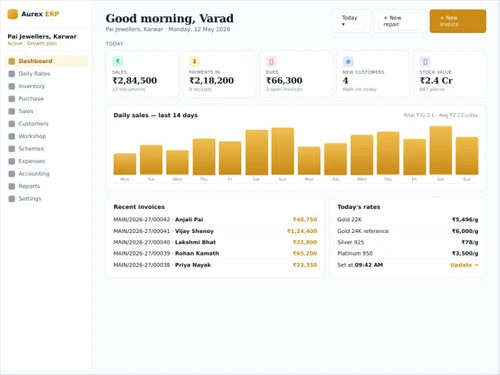Click the Payments In amount ₹2,18,200
This screenshot has height=375, width=500.
click(211, 80)
